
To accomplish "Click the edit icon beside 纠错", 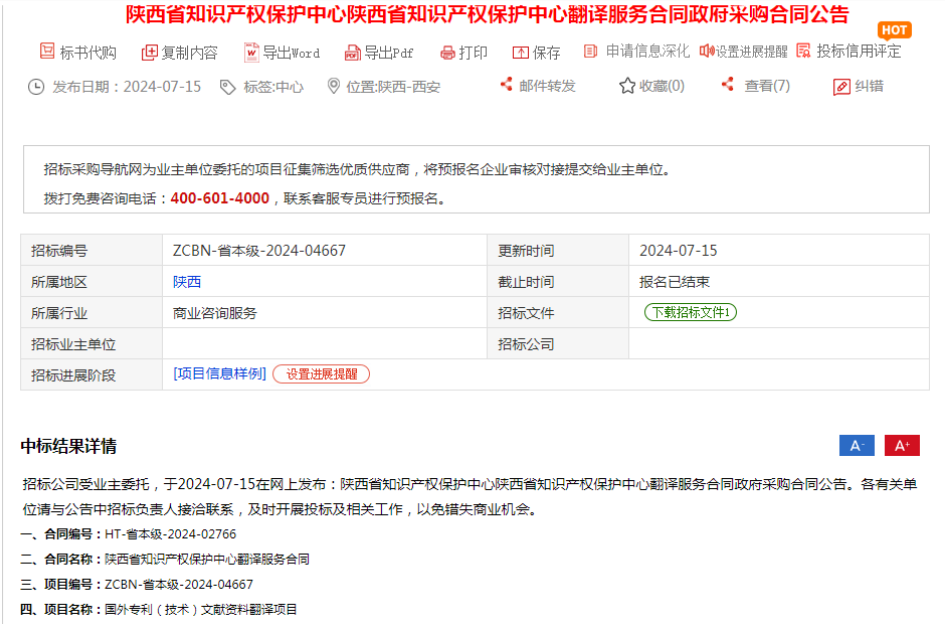I will pos(841,87).
